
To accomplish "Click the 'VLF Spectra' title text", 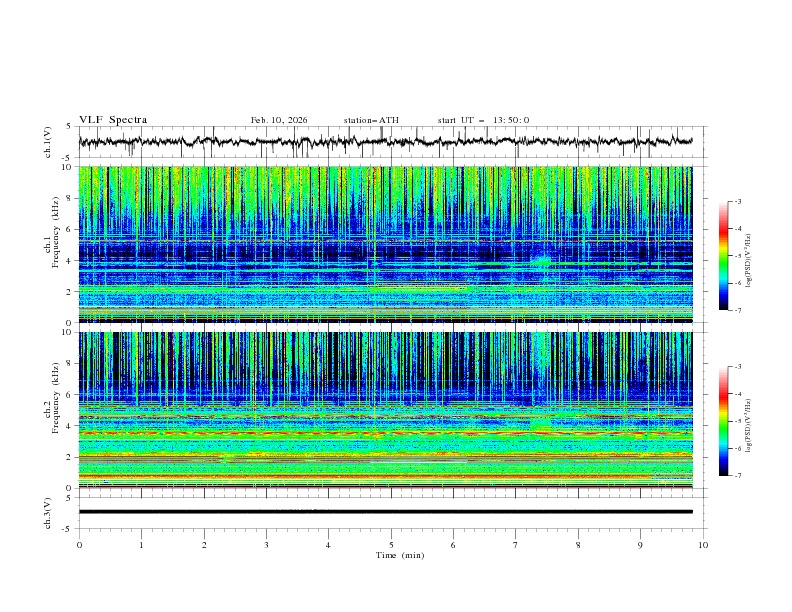I will click(113, 120).
